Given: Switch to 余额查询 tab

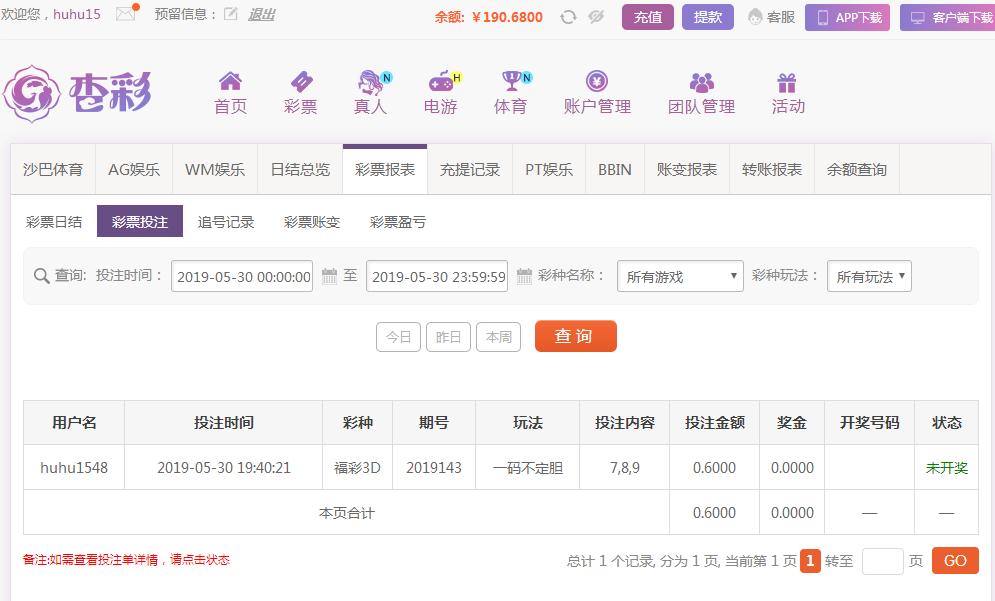Looking at the screenshot, I should [x=857, y=169].
